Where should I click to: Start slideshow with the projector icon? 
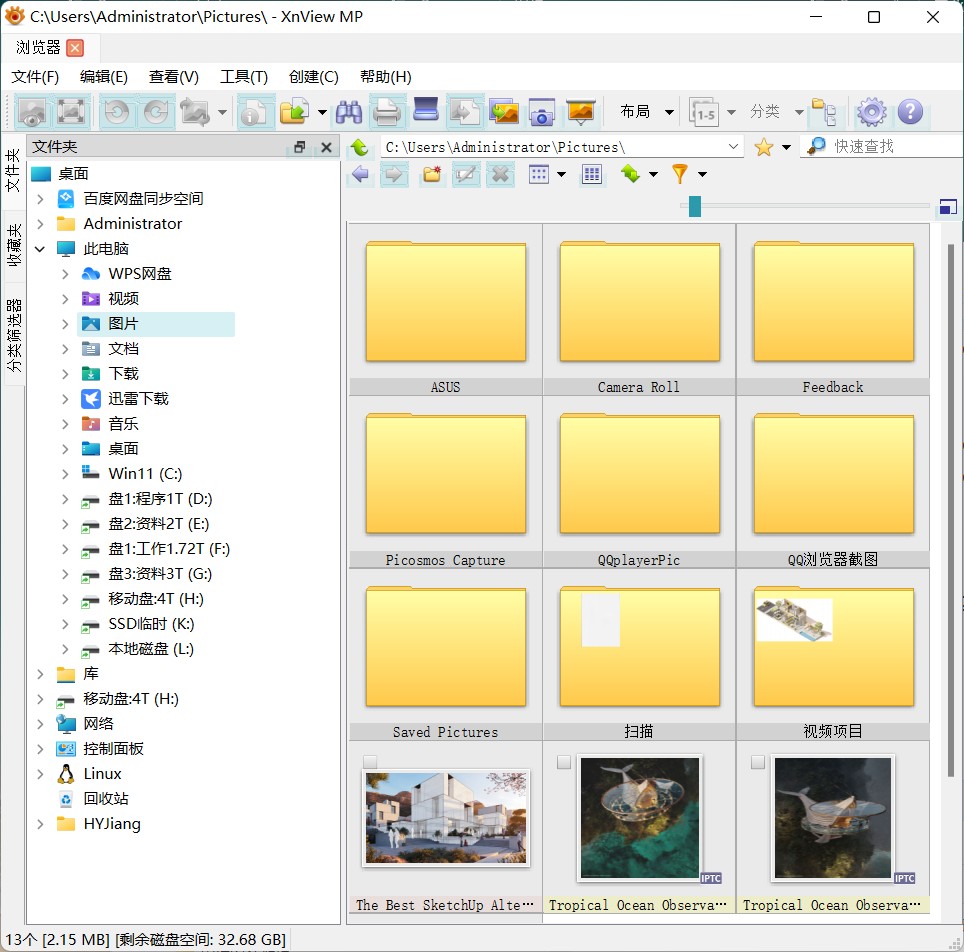tap(580, 113)
